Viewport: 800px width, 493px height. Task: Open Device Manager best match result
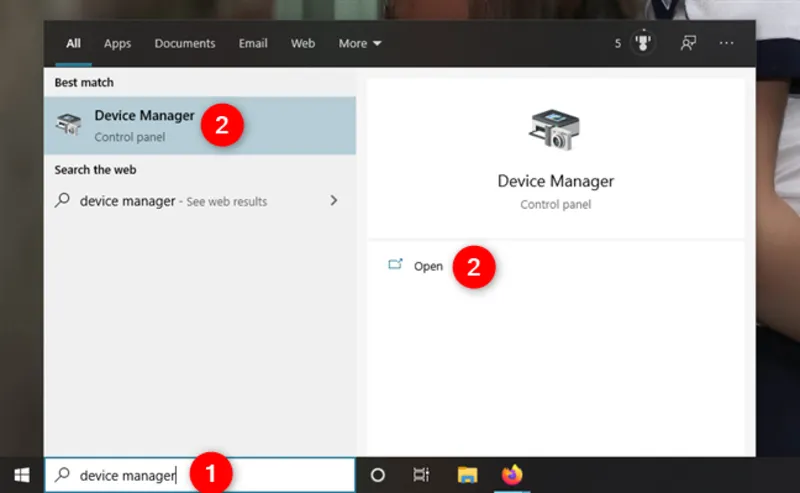pos(200,126)
